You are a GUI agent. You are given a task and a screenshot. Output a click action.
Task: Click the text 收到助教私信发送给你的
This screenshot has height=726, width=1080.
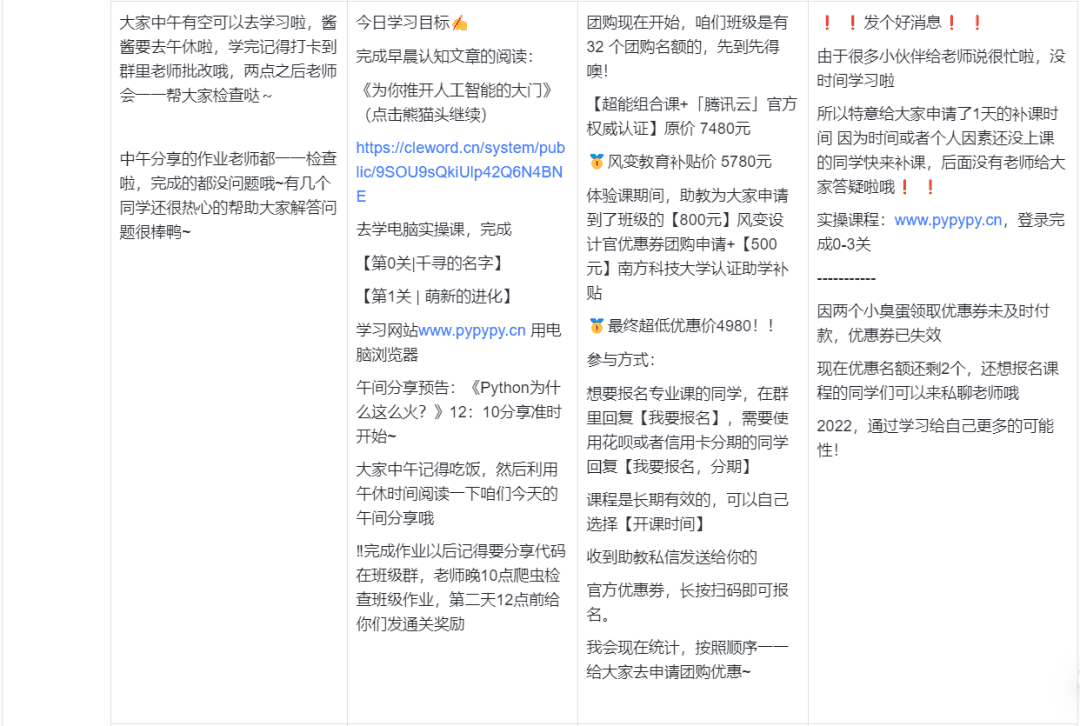click(x=672, y=557)
